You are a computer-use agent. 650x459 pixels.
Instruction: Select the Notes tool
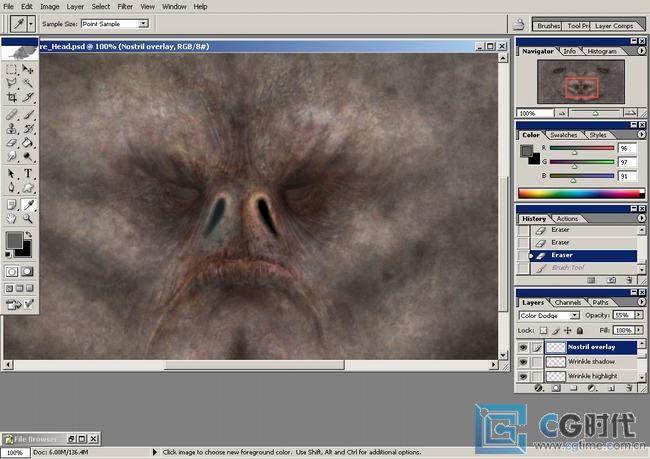(12, 204)
